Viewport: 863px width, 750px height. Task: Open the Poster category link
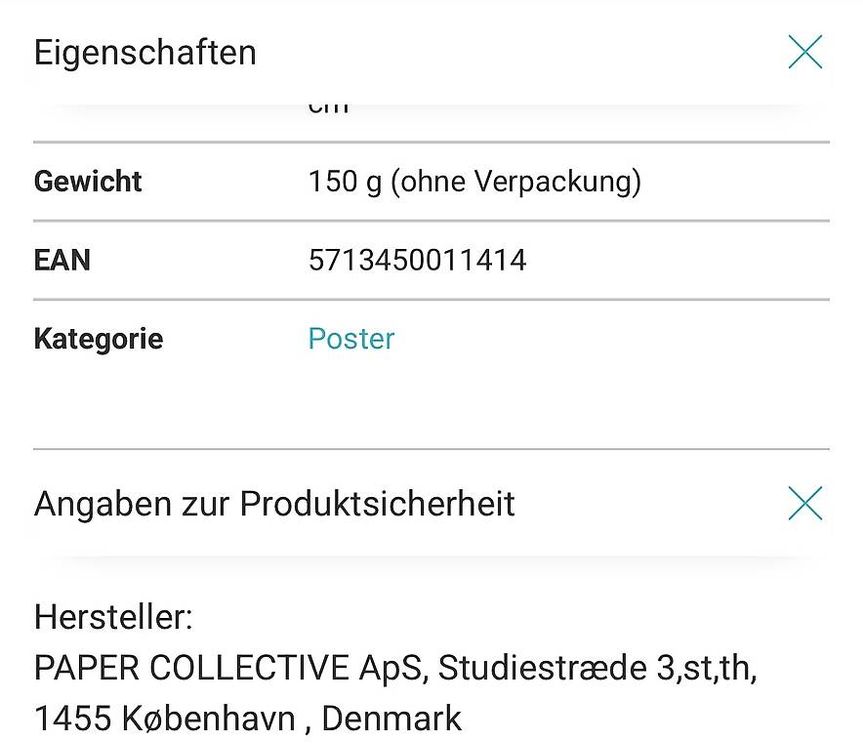(351, 338)
